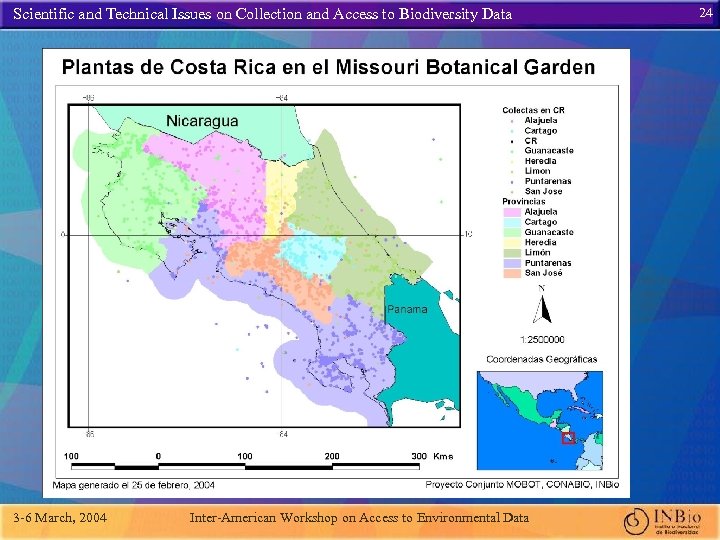
Task: Click the 'Colectas en CR' legend heading
Action: tap(533, 110)
